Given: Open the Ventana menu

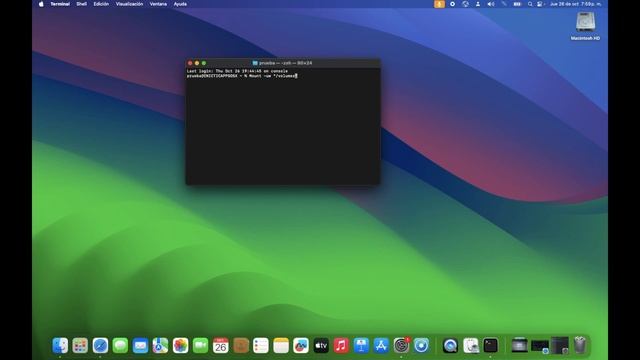Looking at the screenshot, I should tap(158, 4).
